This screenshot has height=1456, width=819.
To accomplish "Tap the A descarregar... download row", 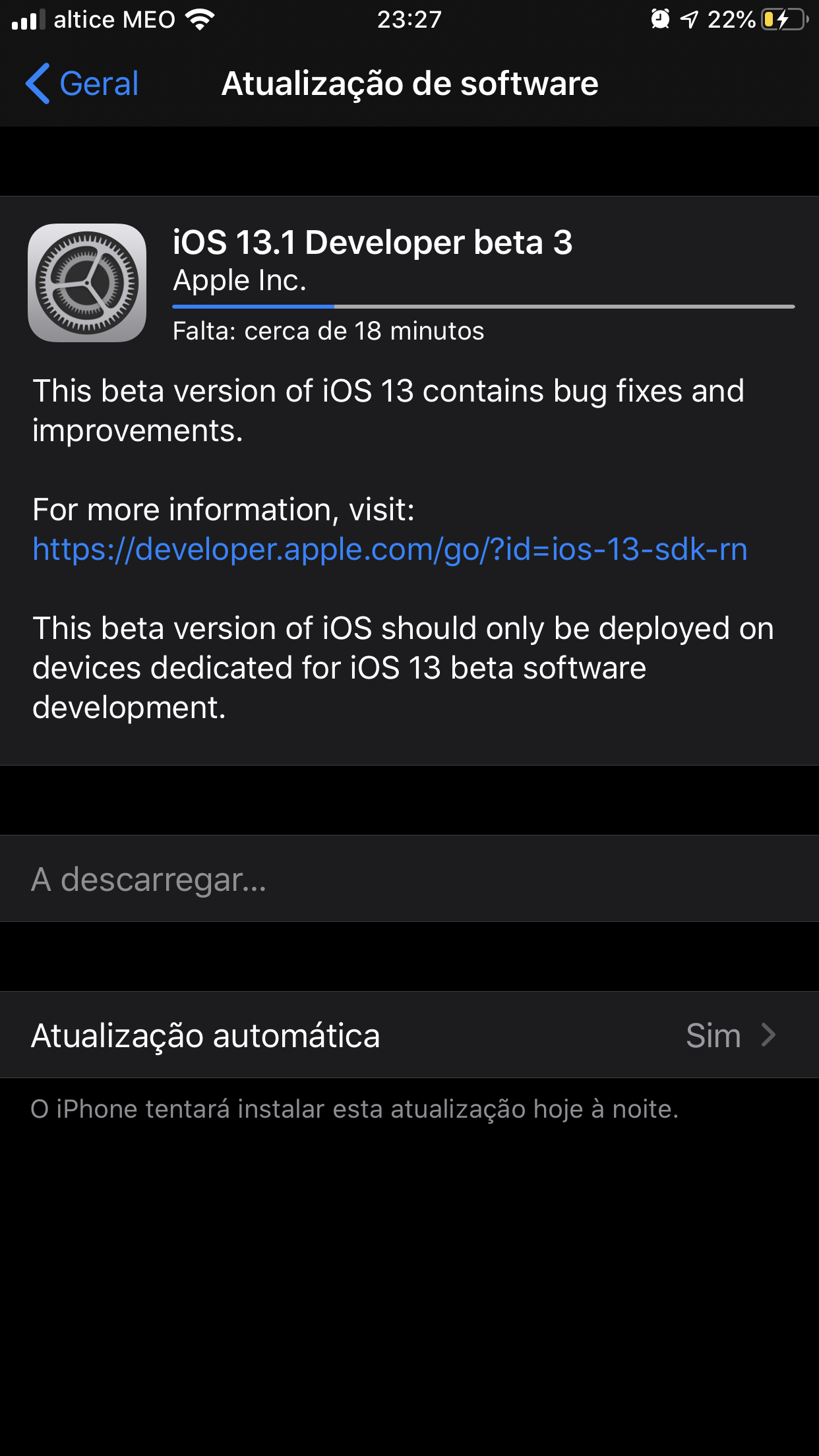I will 409,878.
